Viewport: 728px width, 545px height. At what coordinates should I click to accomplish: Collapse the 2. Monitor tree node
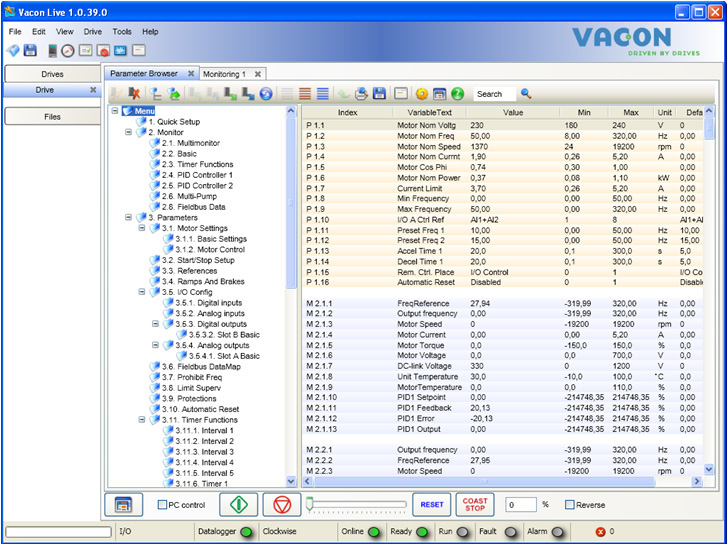point(129,132)
